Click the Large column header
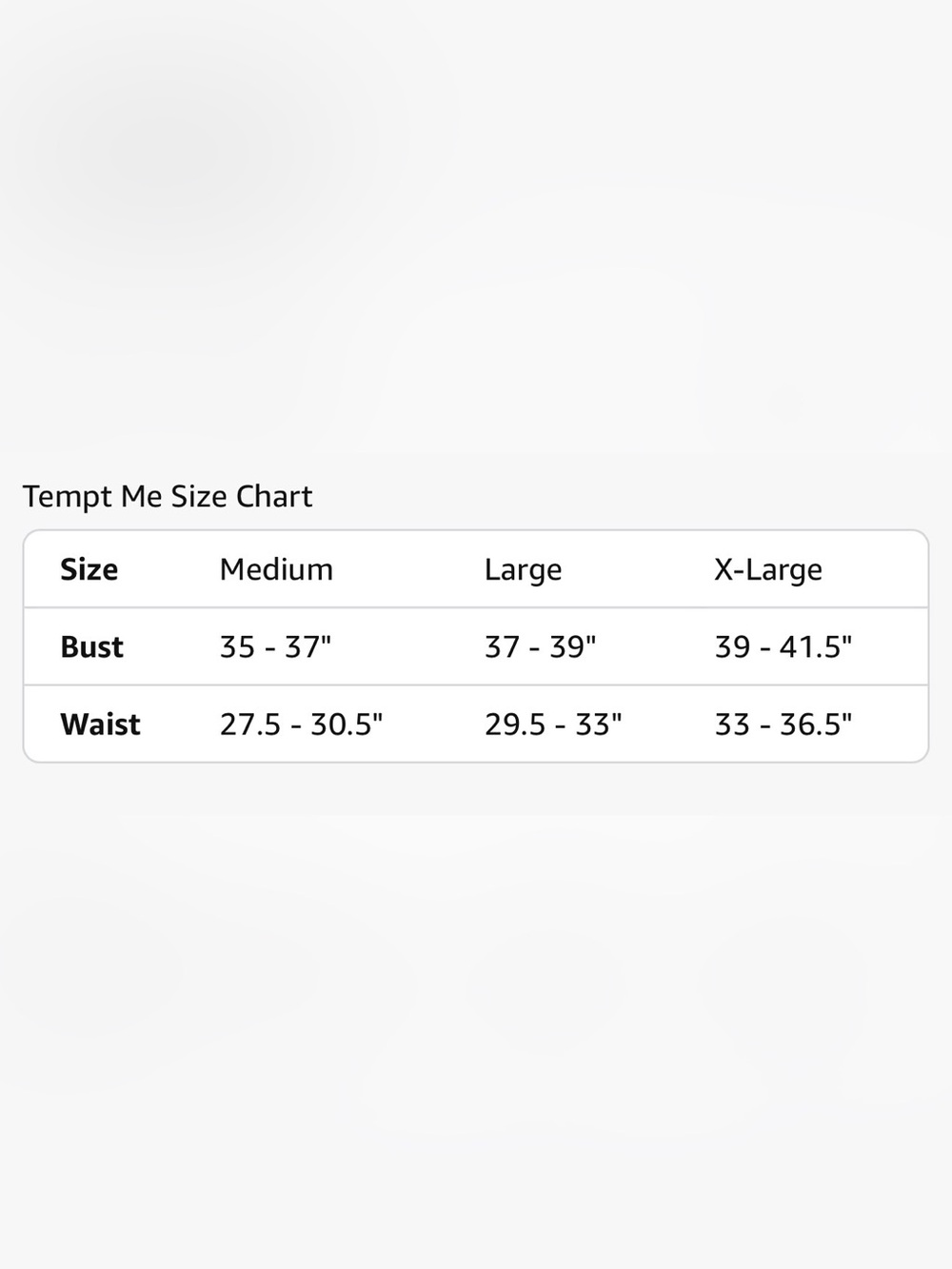Viewport: 952px width, 1269px height. (523, 570)
